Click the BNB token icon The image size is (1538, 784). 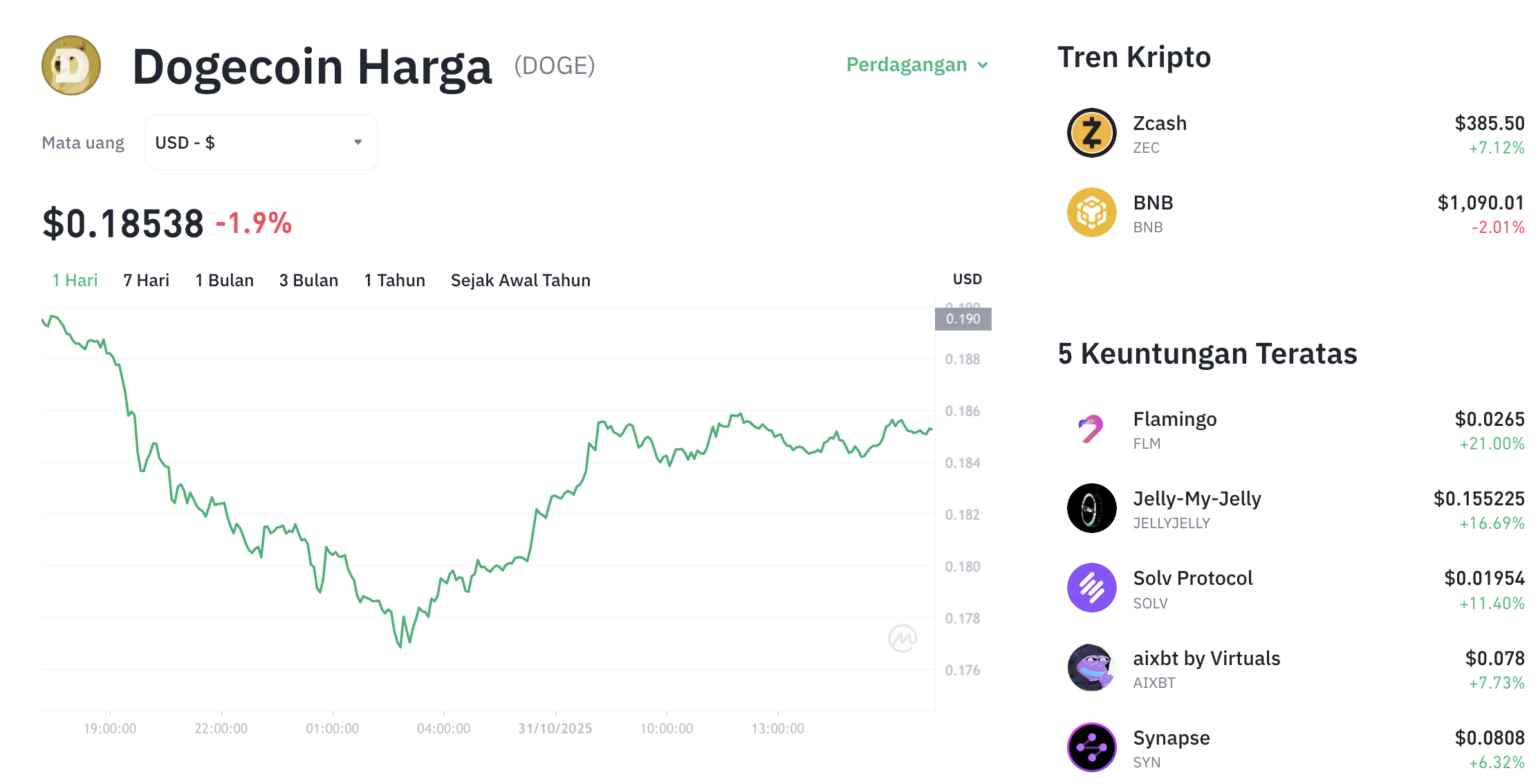click(x=1091, y=212)
